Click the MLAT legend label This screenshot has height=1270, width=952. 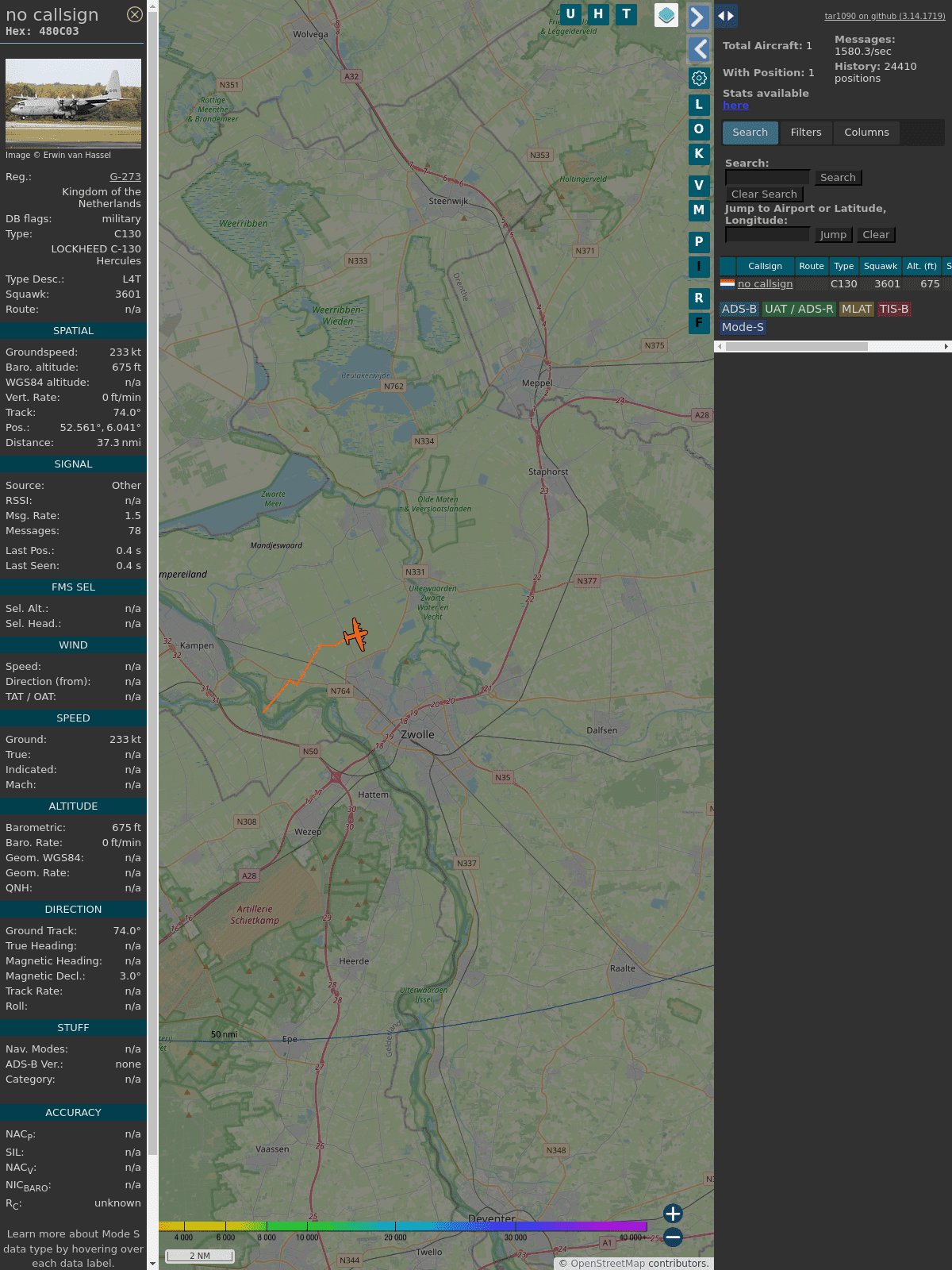pyautogui.click(x=857, y=310)
